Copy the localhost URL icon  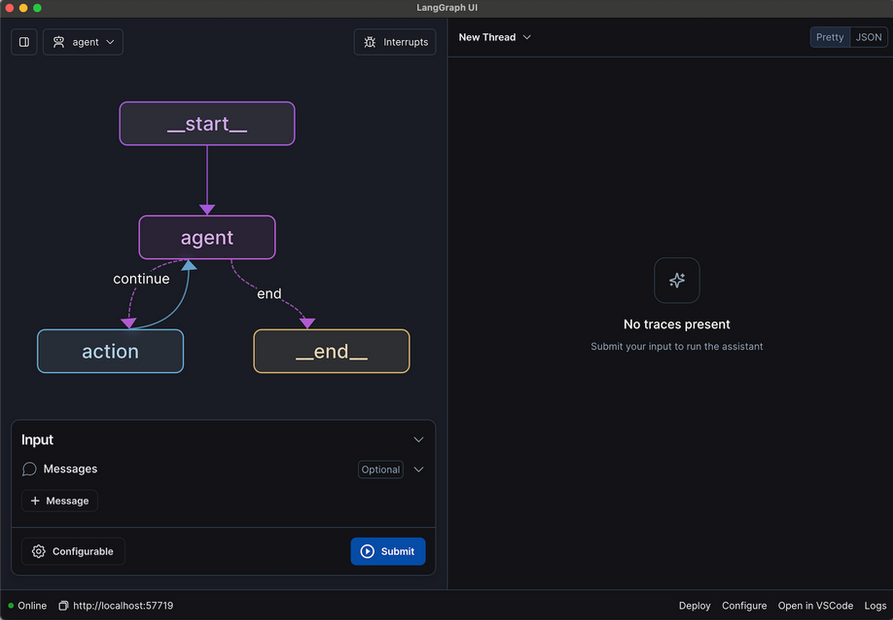(x=63, y=606)
